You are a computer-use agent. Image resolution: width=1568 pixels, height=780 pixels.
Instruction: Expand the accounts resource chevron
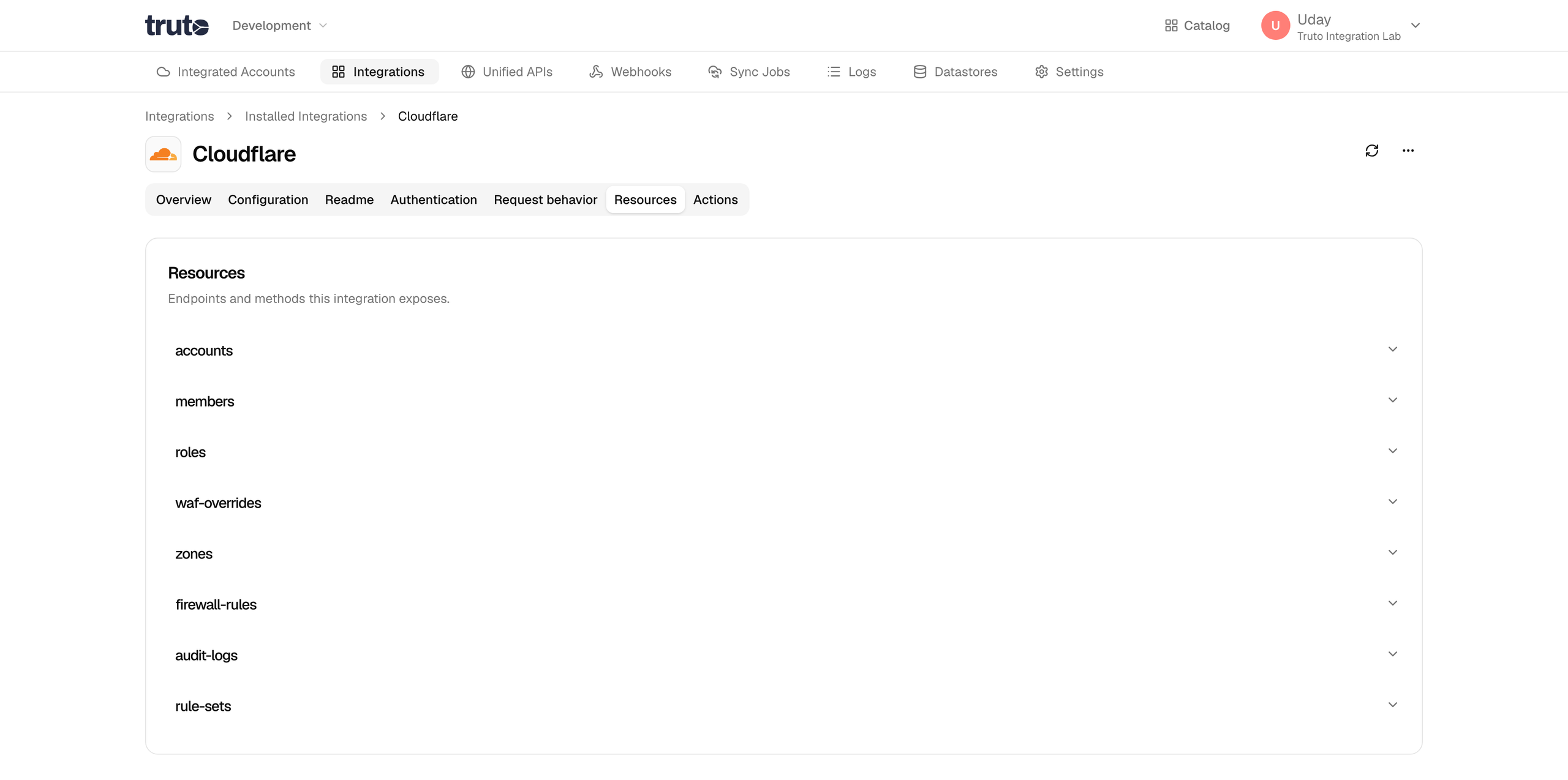[1392, 349]
